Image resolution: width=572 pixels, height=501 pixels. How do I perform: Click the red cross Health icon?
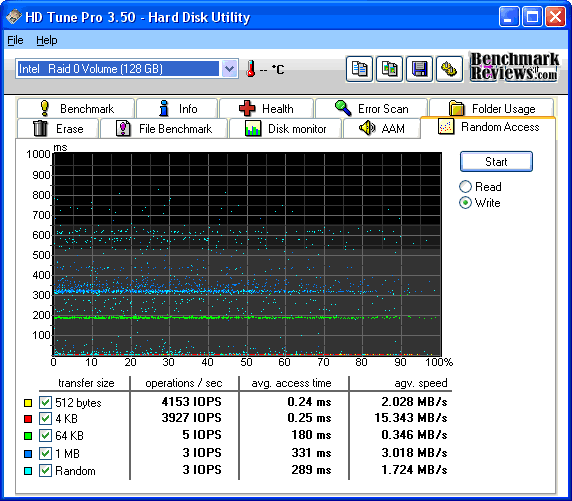point(247,108)
